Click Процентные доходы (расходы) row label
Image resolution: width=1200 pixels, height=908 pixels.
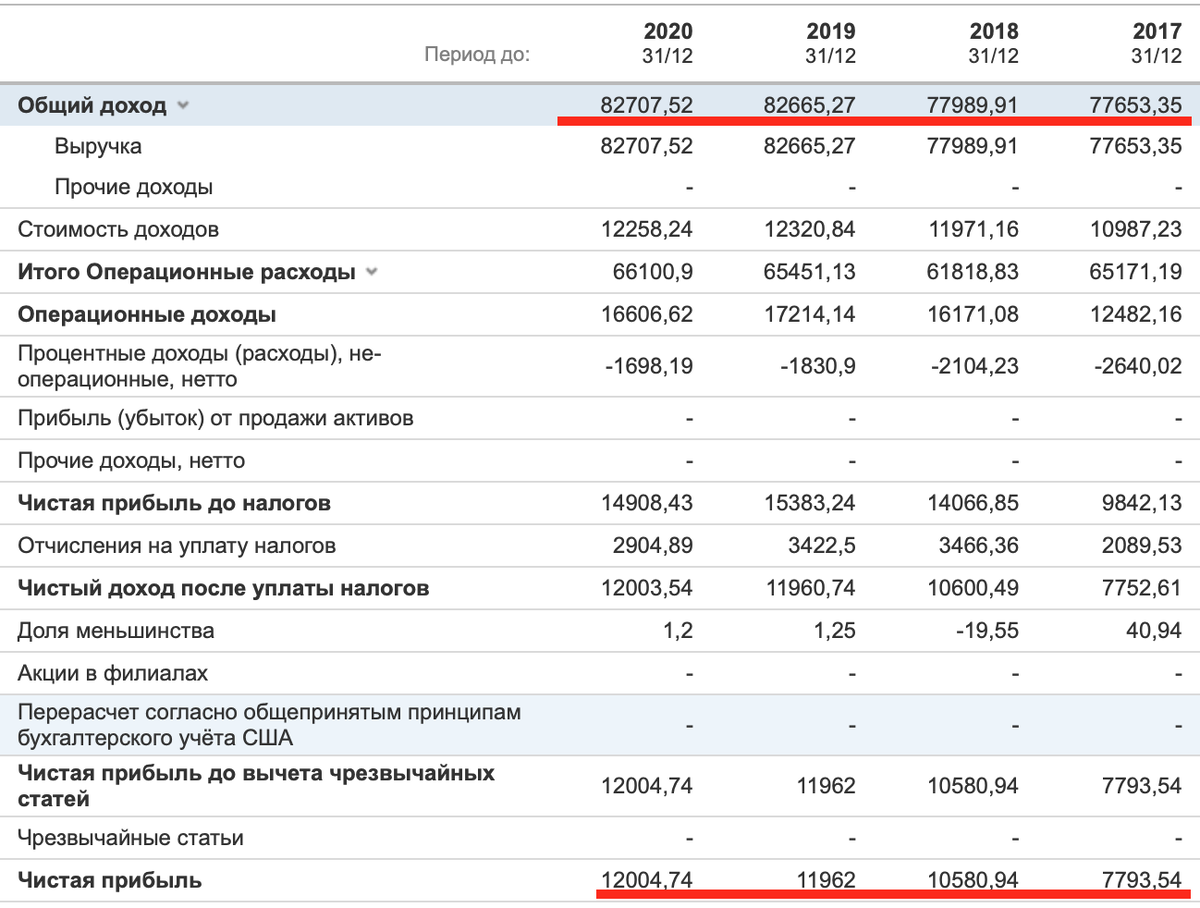(x=200, y=366)
